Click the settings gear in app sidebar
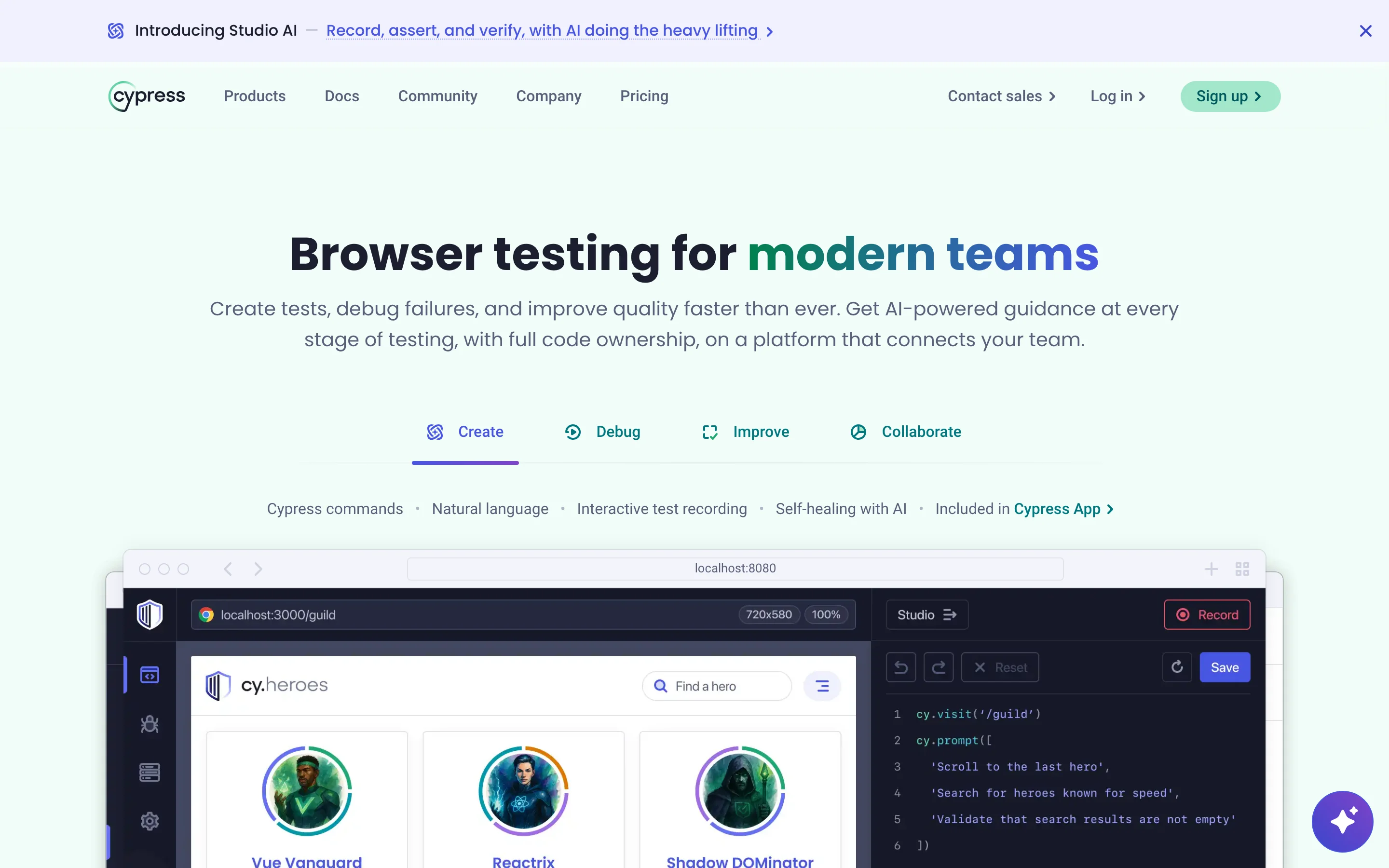Screen dimensions: 1389x868 [150, 821]
